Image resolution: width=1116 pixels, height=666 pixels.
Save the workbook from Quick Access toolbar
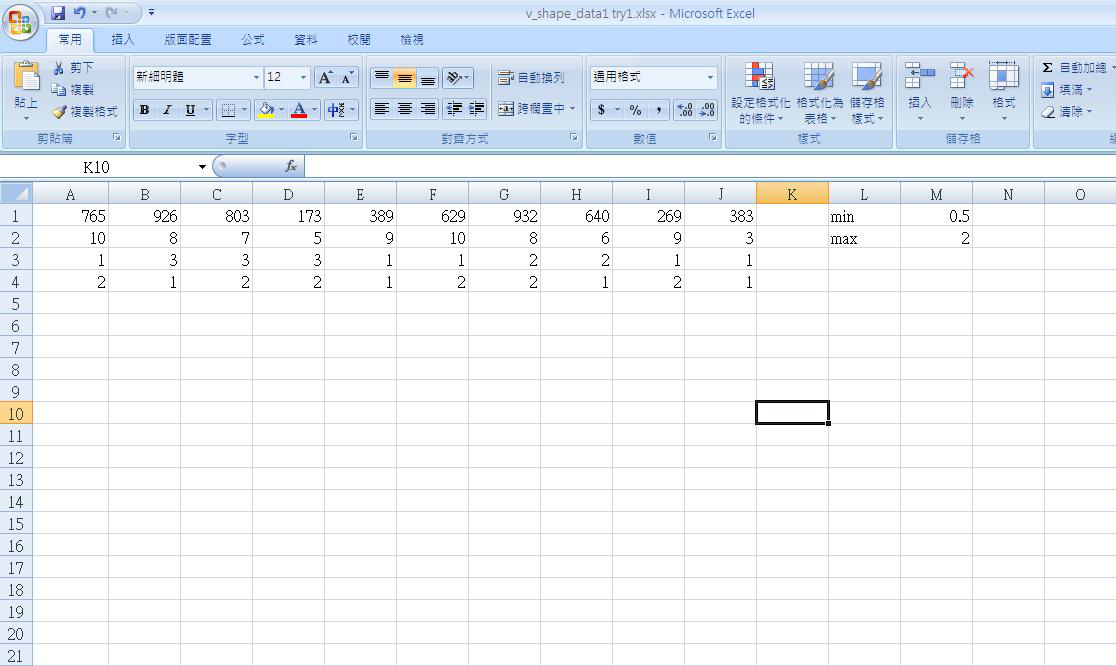pos(58,13)
